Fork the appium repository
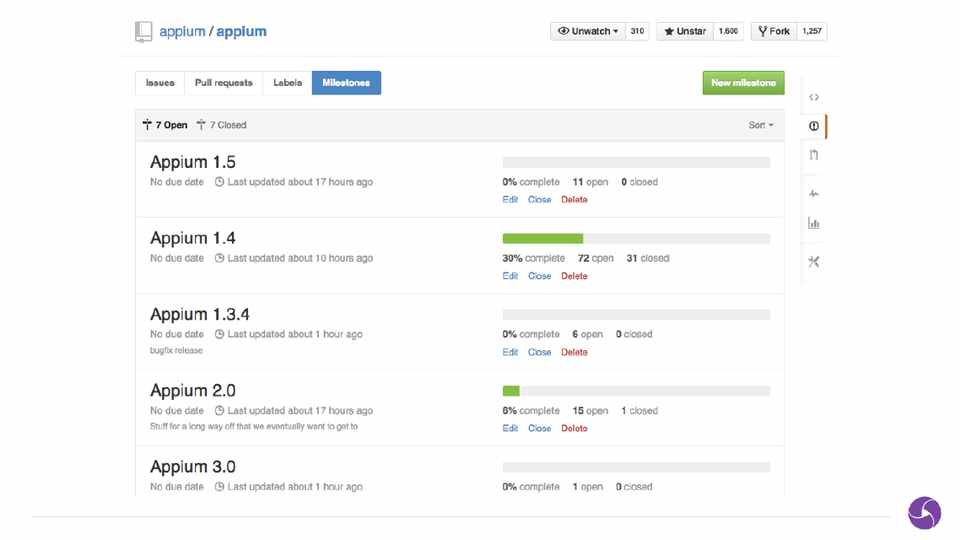This screenshot has height=540, width=960. tap(774, 31)
